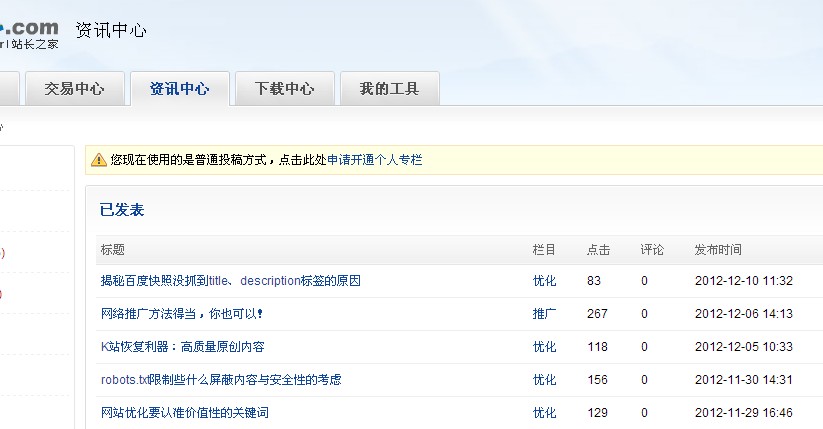823x429 pixels.
Task: Click the 发布时间 column header
Action: (x=718, y=250)
